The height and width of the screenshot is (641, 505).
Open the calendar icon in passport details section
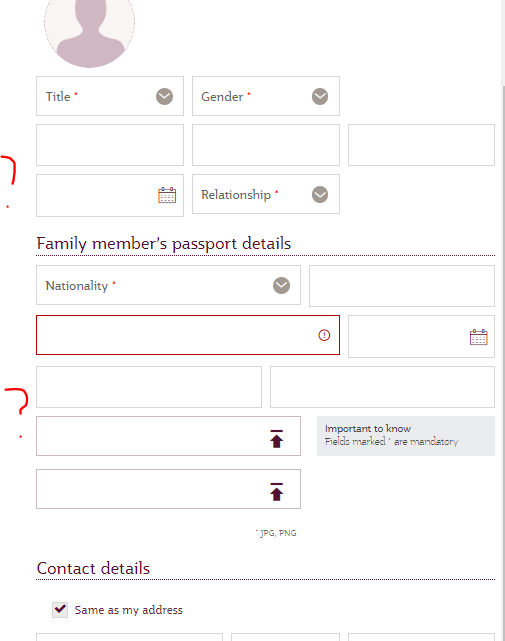(478, 337)
